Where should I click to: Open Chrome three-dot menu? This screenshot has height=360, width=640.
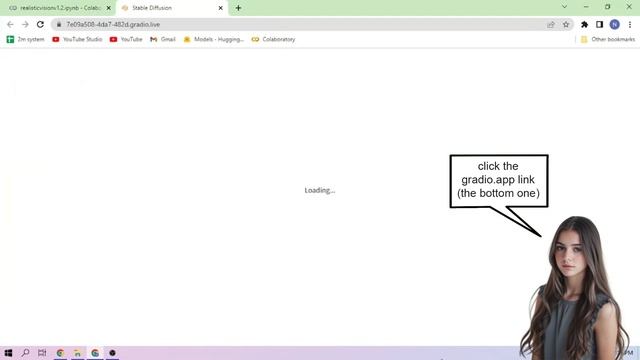coord(630,24)
